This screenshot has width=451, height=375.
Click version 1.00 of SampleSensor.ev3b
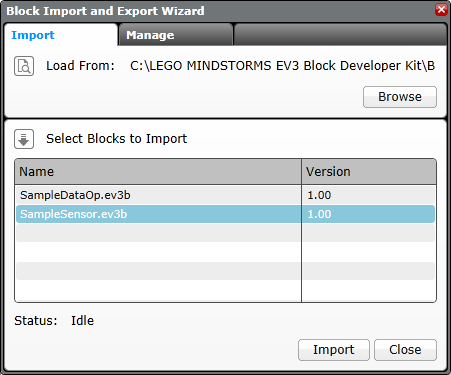[x=319, y=214]
